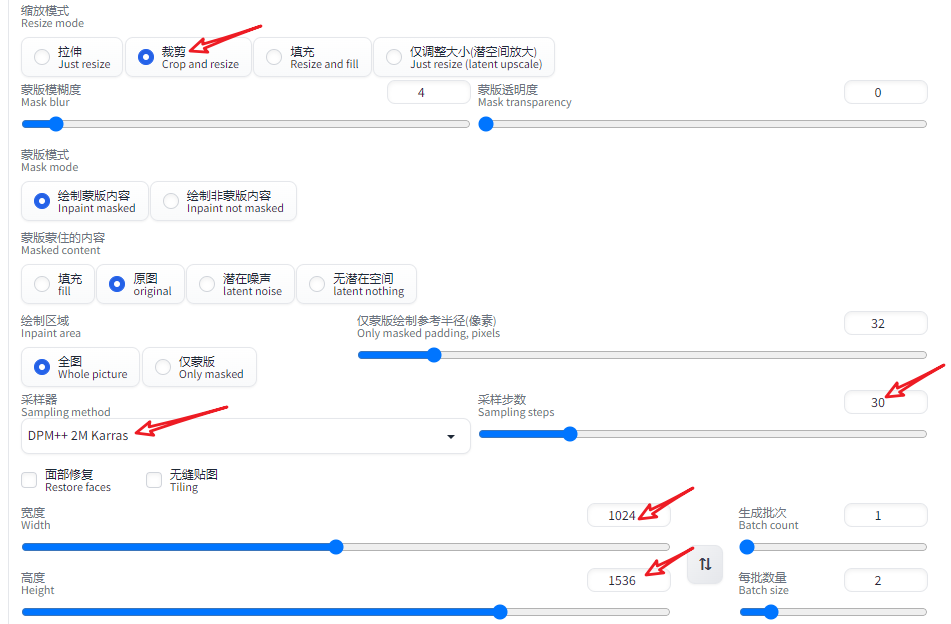Screen dimensions: 951x624
Task: Adjust the Height slider
Action: 346,612
